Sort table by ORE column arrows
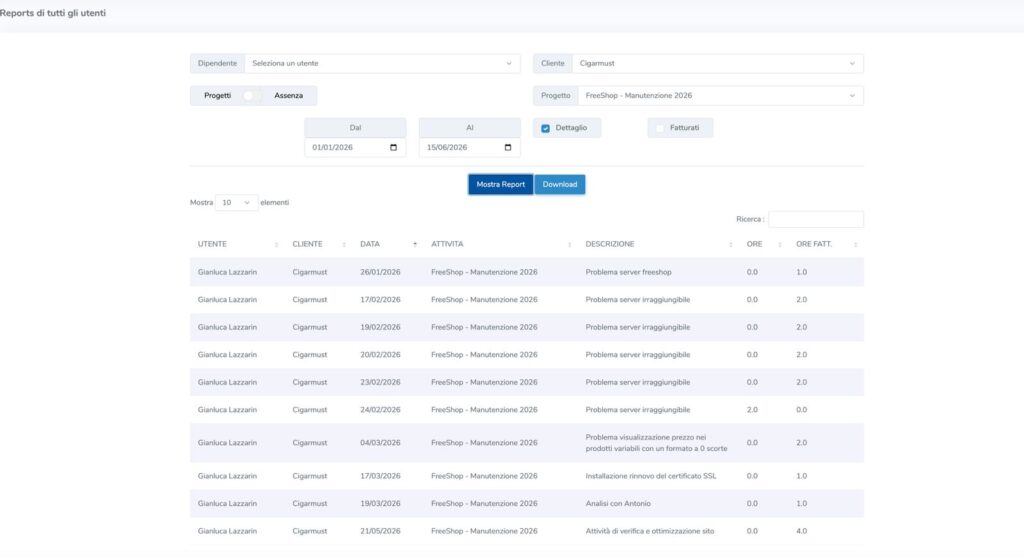This screenshot has height=557, width=1024. (x=779, y=244)
